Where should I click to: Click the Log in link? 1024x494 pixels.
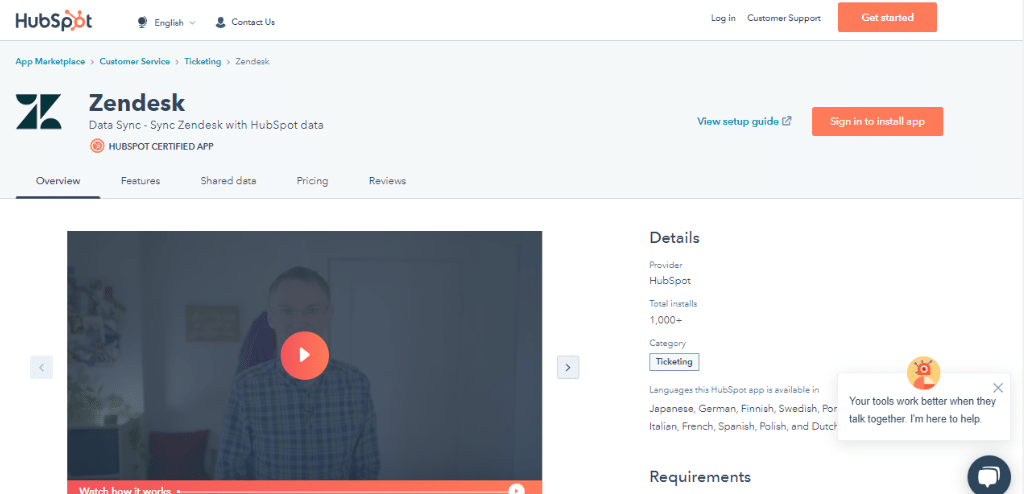click(x=723, y=18)
